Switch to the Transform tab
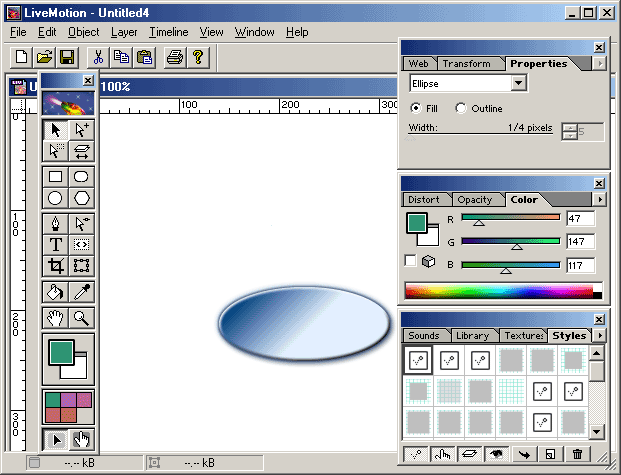The height and width of the screenshot is (475, 621). (469, 64)
